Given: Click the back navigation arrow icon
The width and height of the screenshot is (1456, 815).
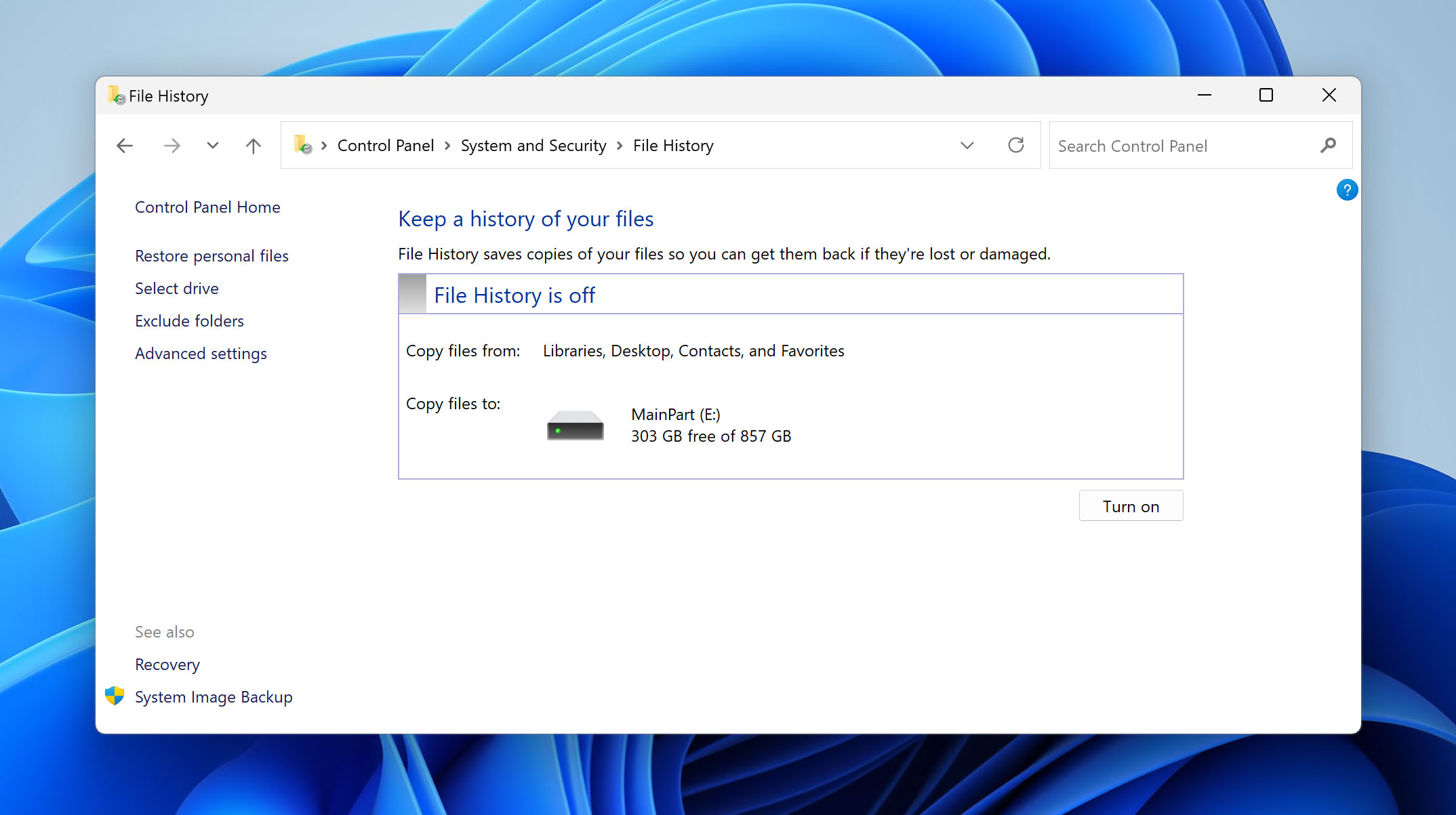Looking at the screenshot, I should (x=124, y=144).
